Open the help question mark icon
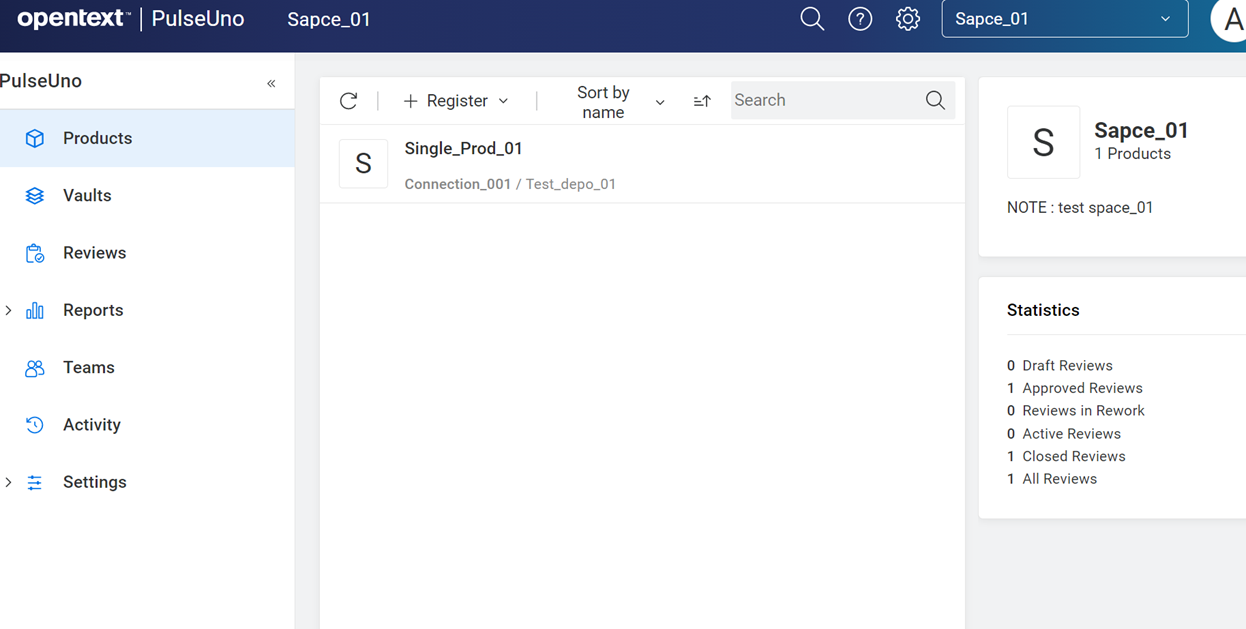Screen dimensions: 1246x629 pyautogui.click(x=860, y=19)
